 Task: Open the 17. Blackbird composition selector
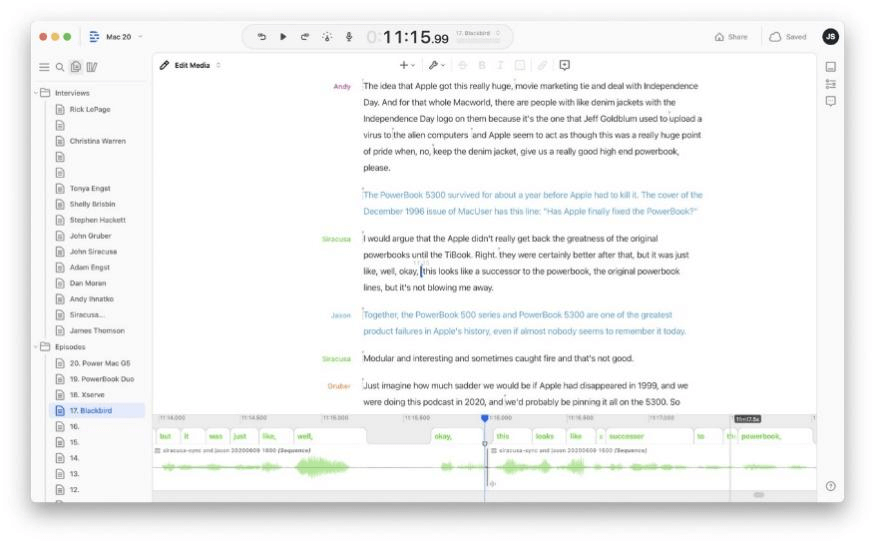pos(478,33)
